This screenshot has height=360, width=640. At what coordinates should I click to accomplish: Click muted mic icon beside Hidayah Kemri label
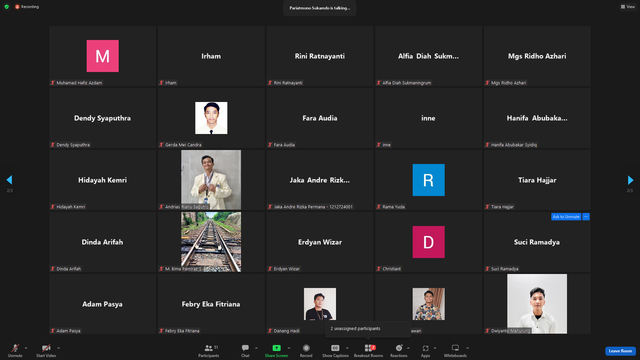tap(53, 207)
